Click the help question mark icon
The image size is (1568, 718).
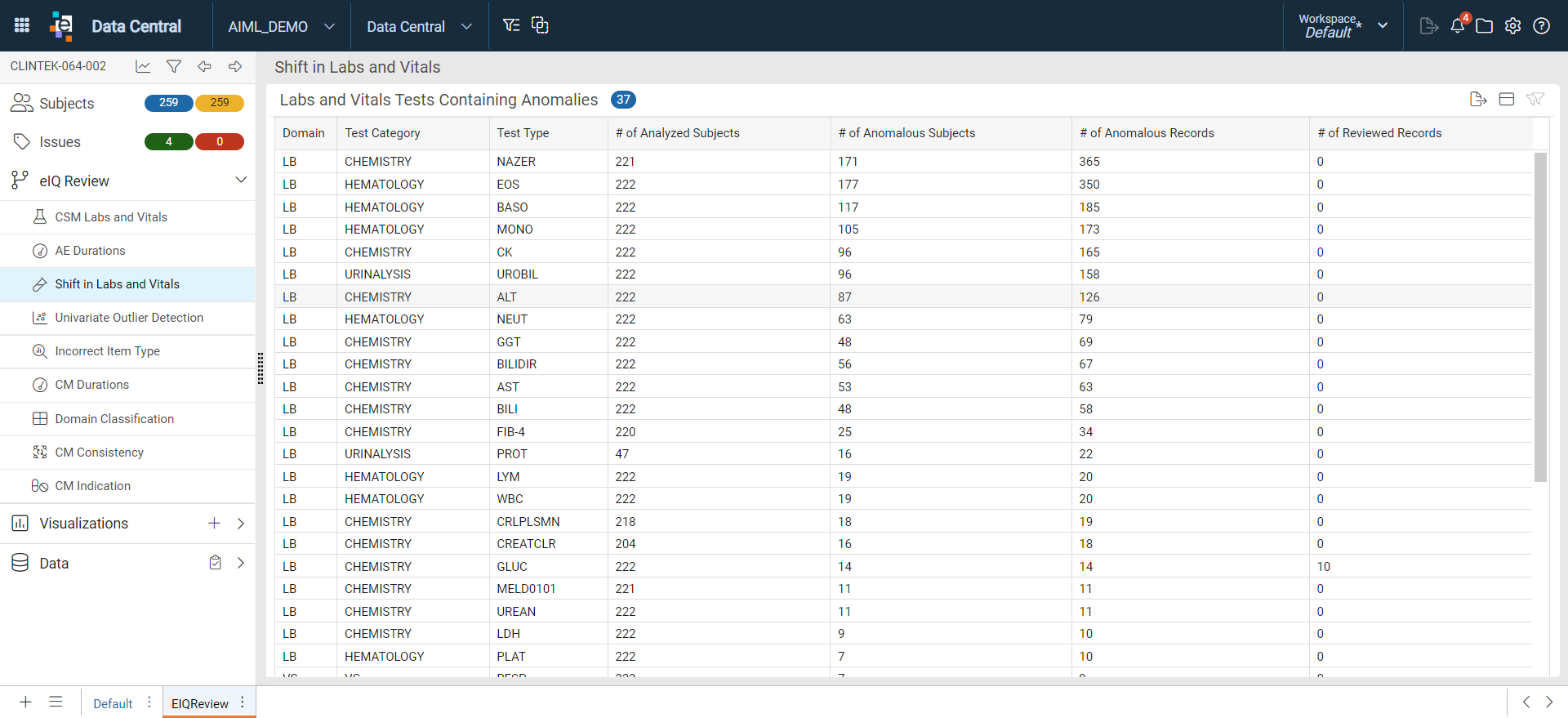coord(1541,25)
